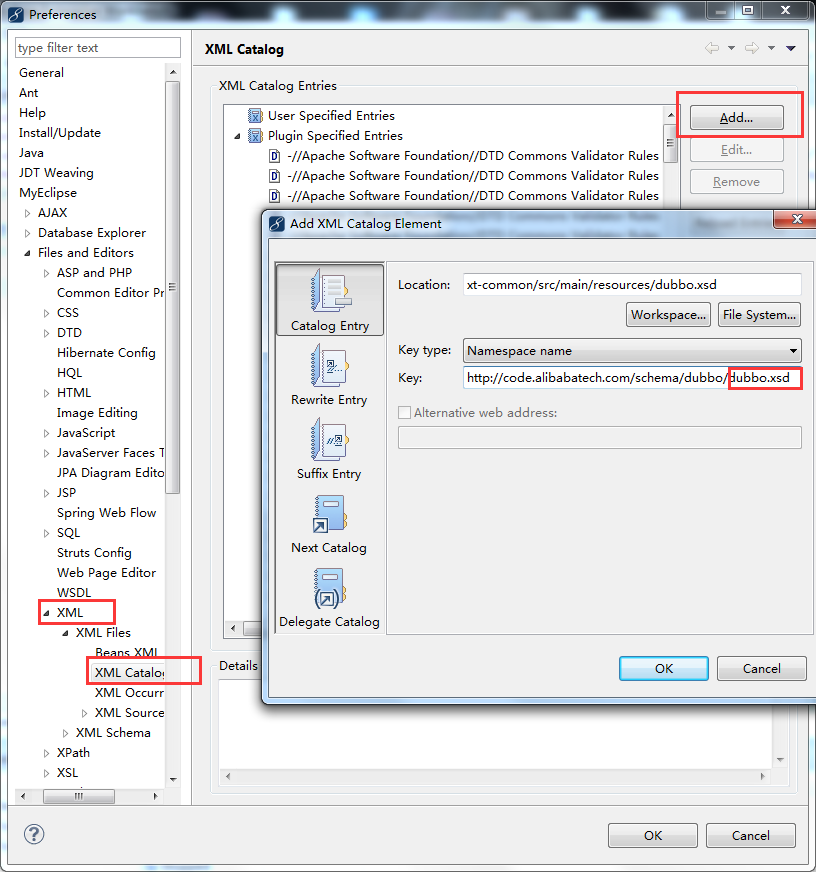This screenshot has width=816, height=872.
Task: Expand the XML Source node
Action: coord(85,713)
